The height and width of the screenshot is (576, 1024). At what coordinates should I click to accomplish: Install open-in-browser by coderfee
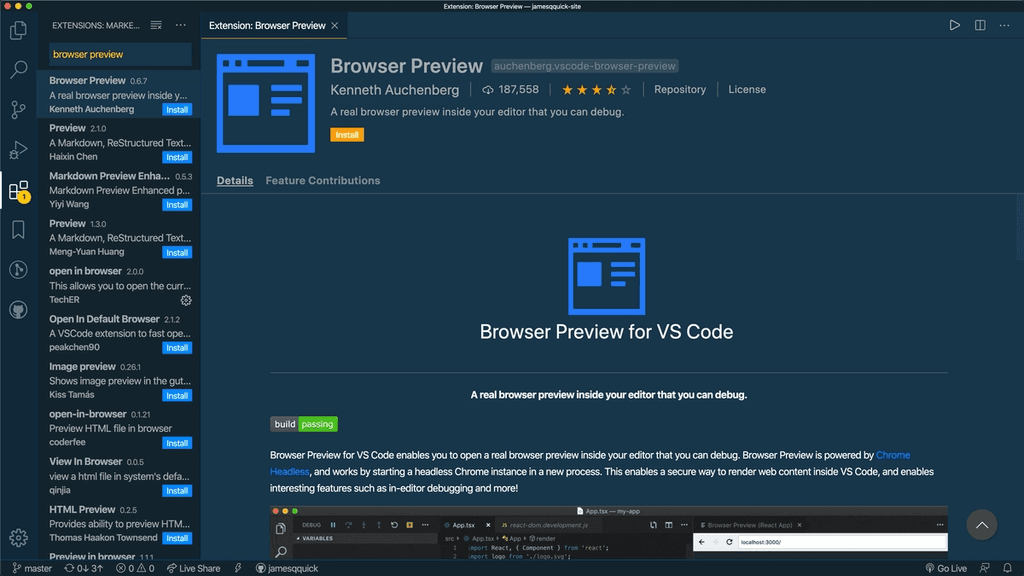tap(177, 443)
